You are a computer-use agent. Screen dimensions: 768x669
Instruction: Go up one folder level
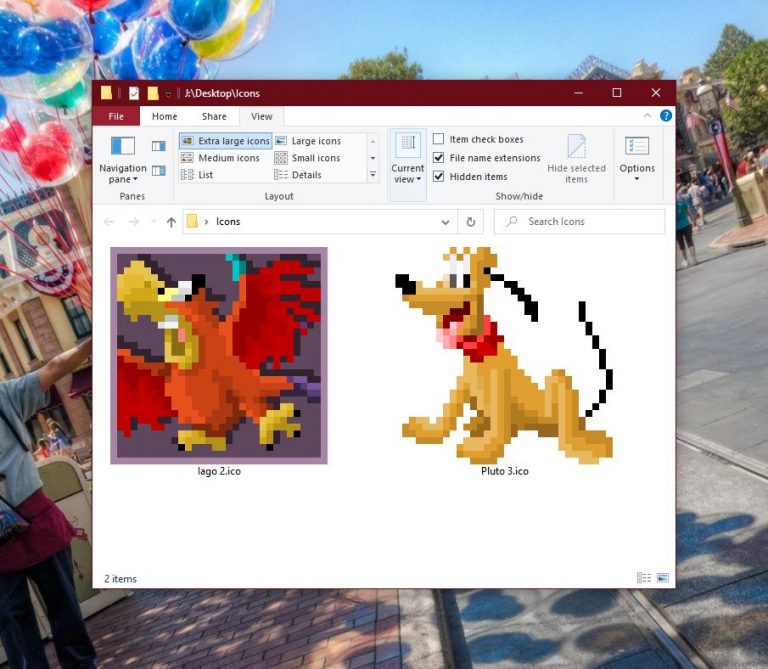[171, 222]
